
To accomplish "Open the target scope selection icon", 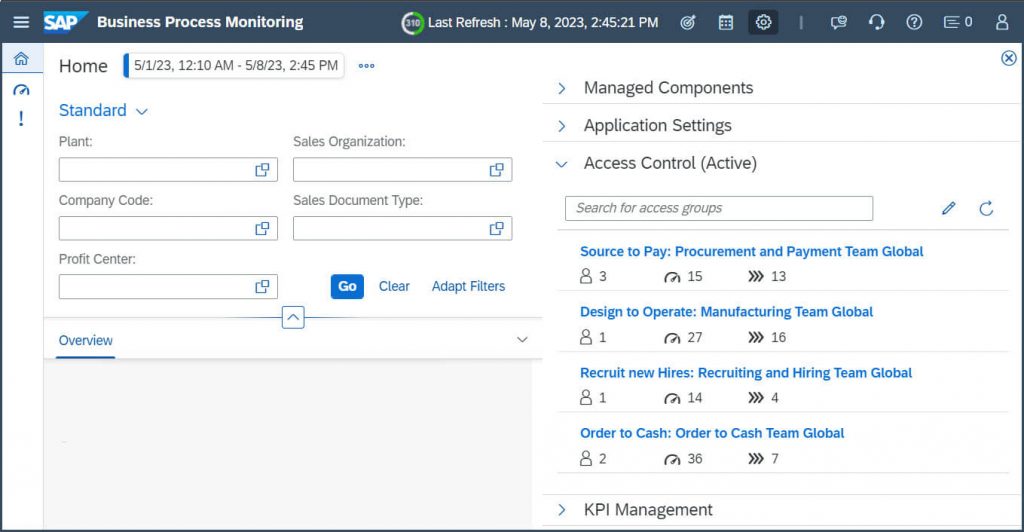I will click(688, 23).
